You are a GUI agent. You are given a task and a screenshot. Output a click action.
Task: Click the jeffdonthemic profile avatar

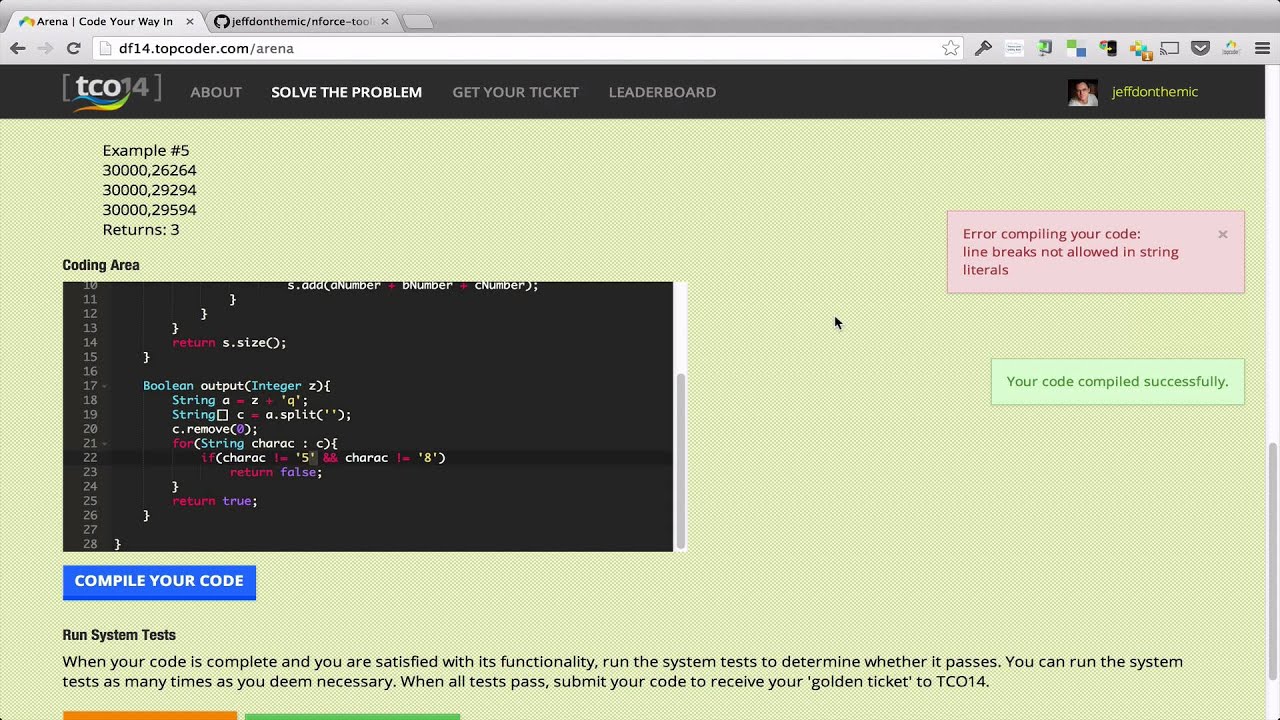point(1082,92)
